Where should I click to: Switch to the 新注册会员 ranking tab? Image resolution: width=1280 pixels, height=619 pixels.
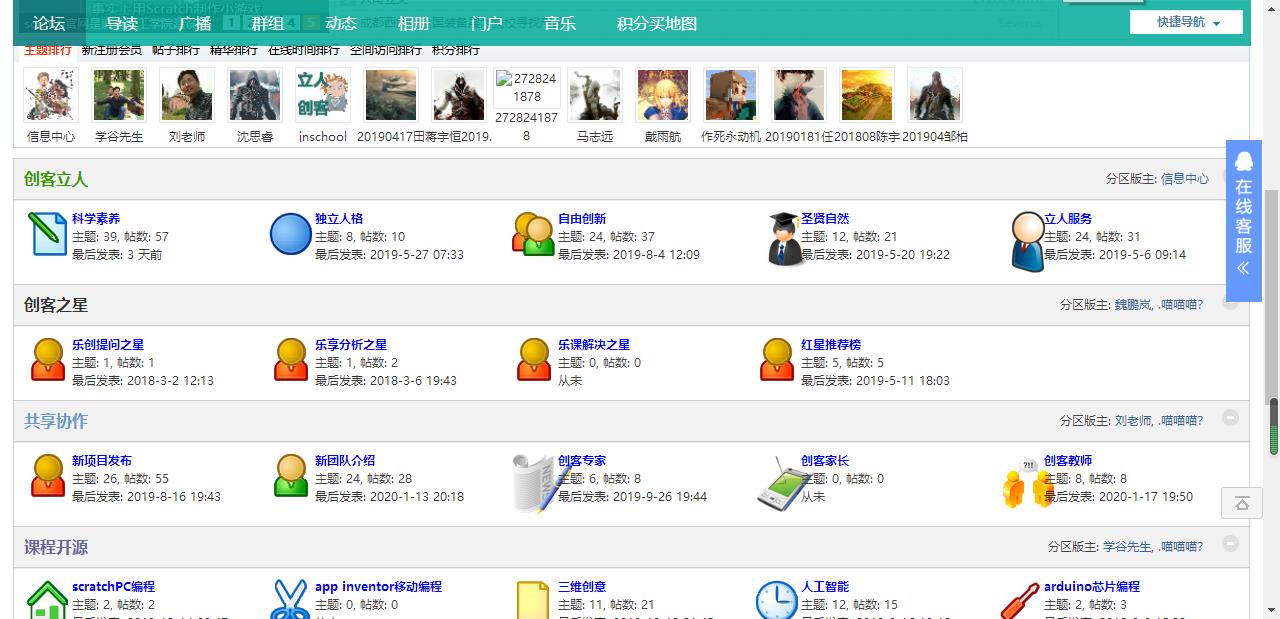(x=112, y=50)
